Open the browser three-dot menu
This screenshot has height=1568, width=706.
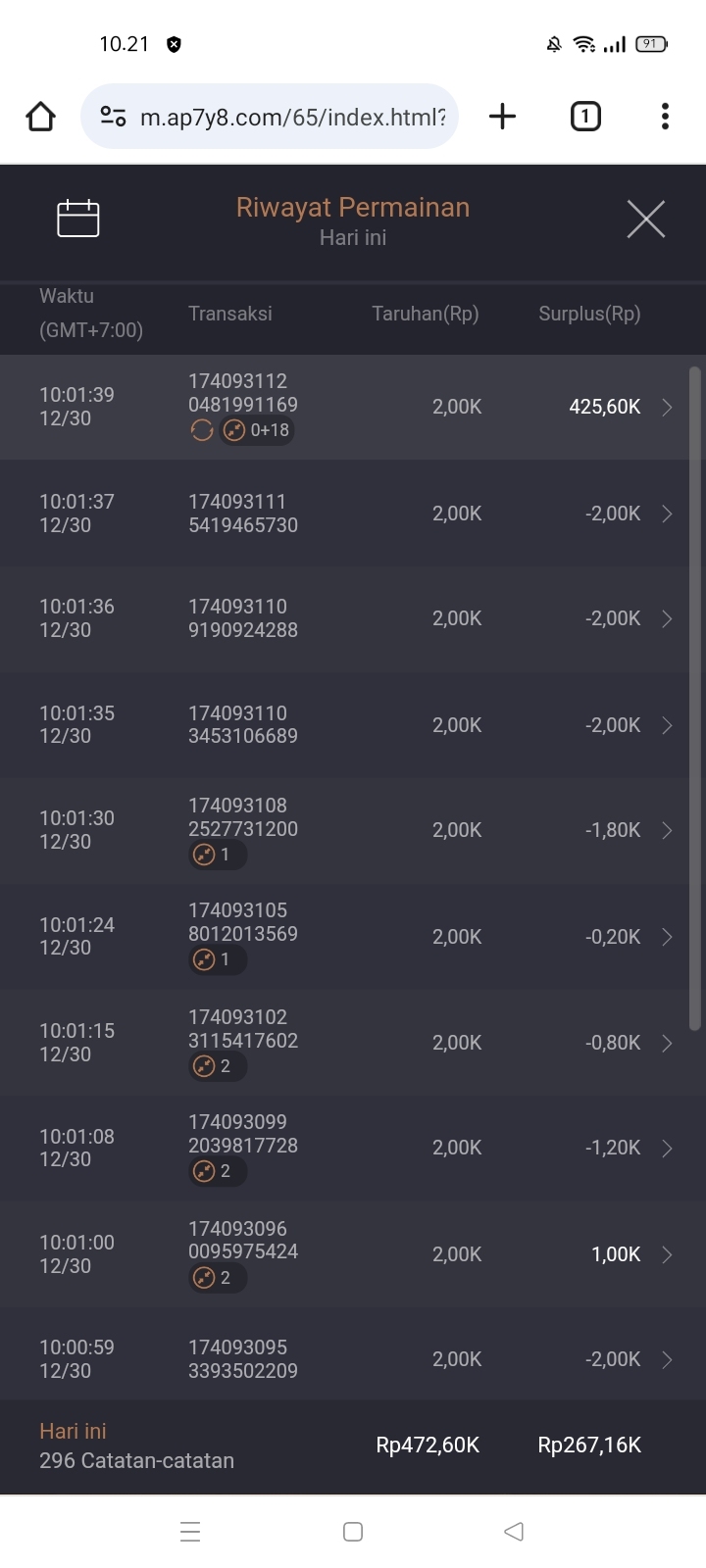[665, 117]
